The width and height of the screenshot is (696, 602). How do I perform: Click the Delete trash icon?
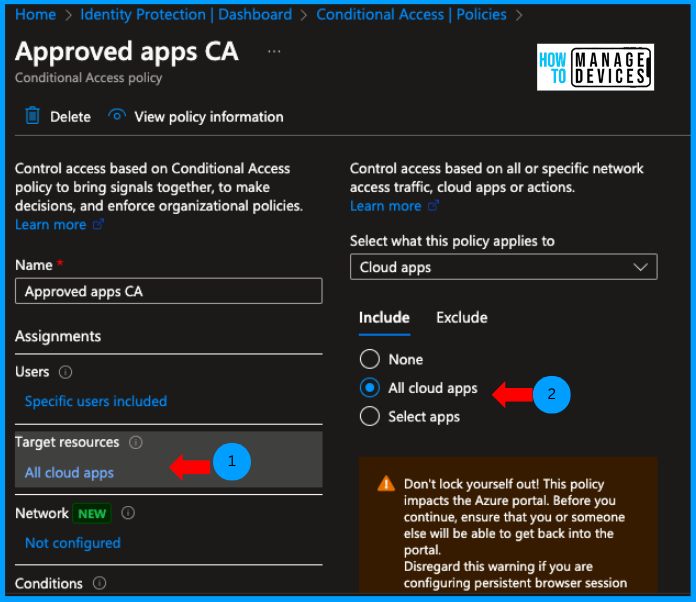tap(32, 116)
